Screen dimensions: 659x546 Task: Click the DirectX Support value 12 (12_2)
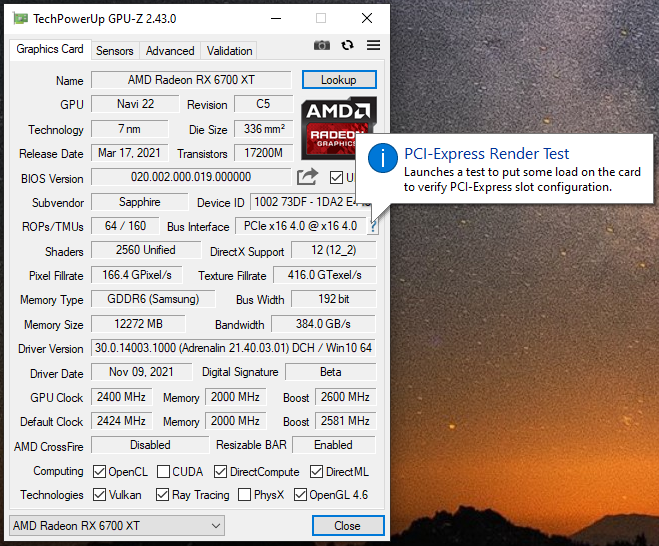pos(334,250)
